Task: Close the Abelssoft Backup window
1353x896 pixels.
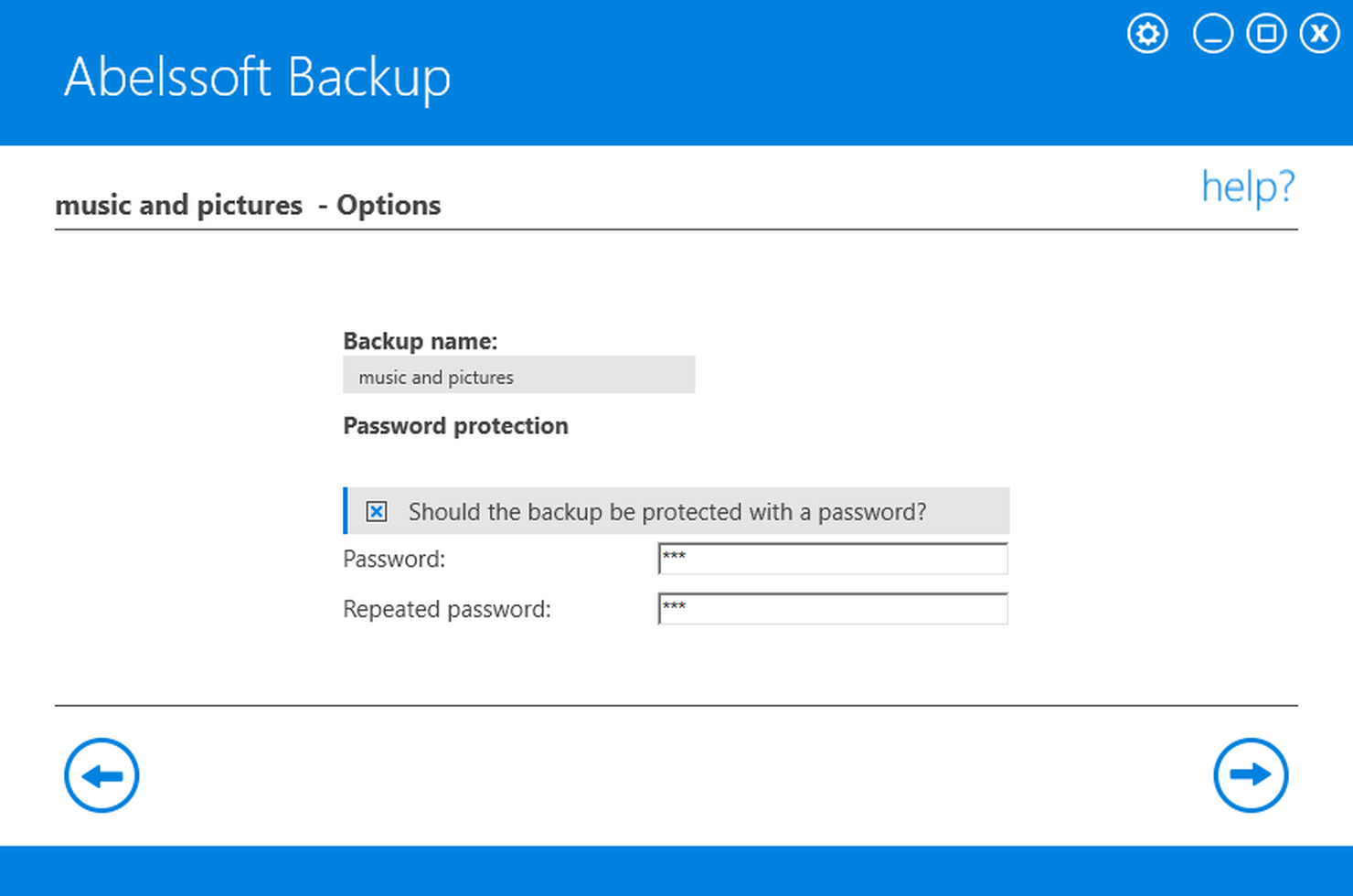Action: pos(1319,35)
